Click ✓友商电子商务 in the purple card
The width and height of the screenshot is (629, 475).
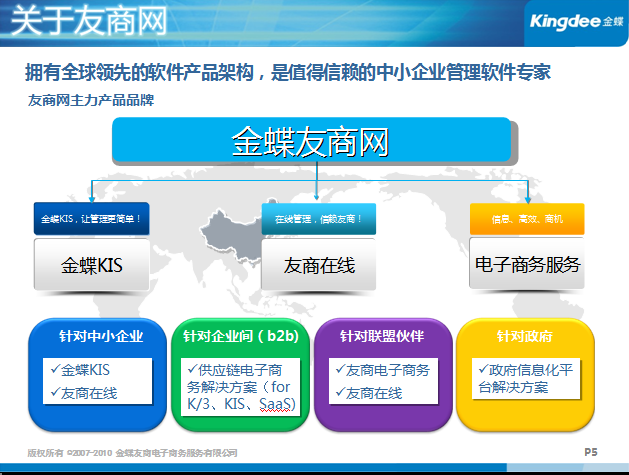[383, 370]
